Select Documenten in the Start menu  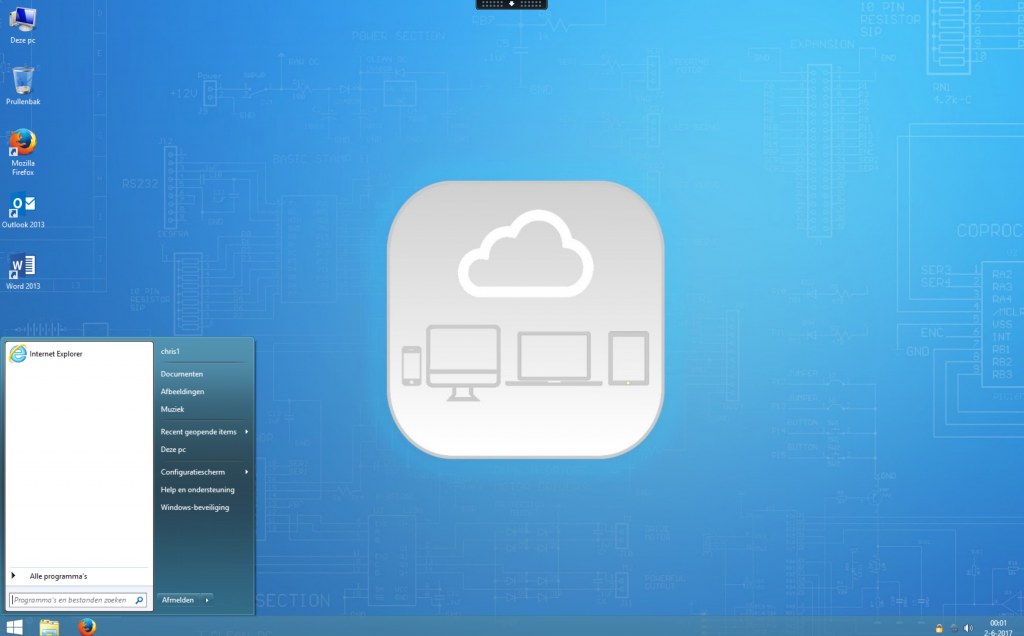click(182, 374)
